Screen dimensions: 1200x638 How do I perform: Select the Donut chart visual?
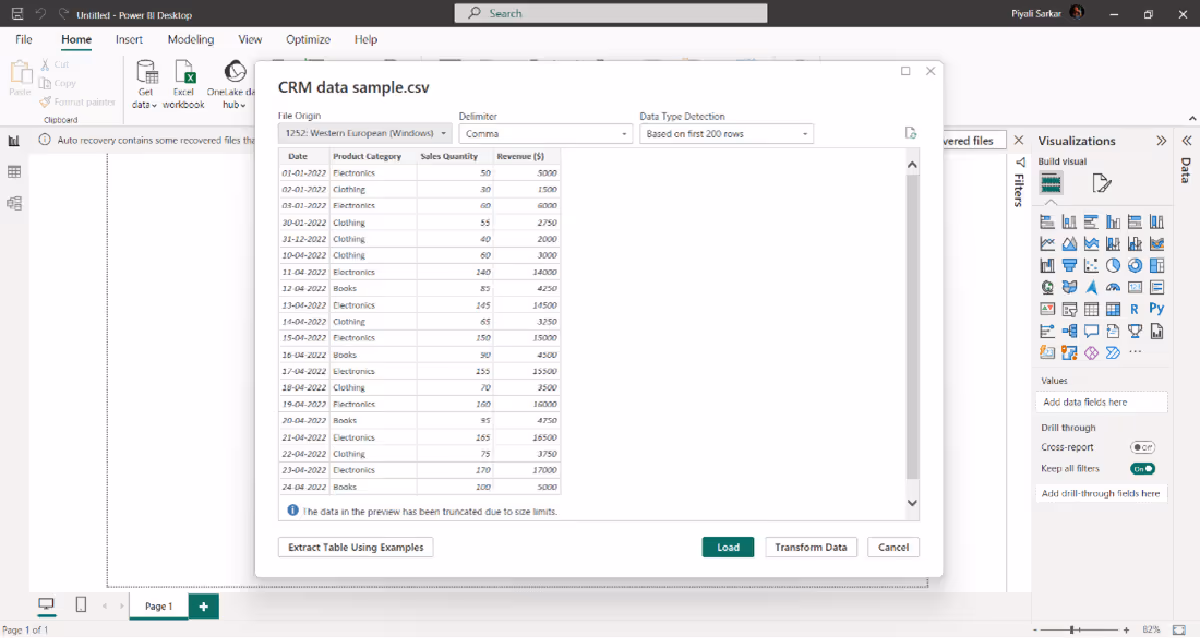(x=1135, y=266)
